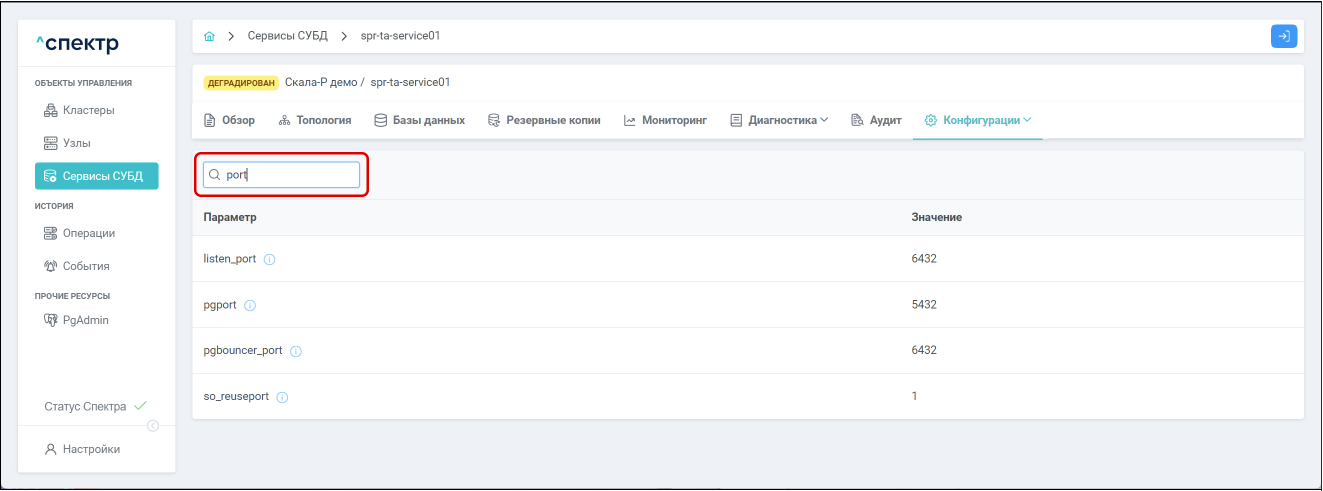Open the Мониторинг tab
This screenshot has width=1323, height=491.
point(665,120)
